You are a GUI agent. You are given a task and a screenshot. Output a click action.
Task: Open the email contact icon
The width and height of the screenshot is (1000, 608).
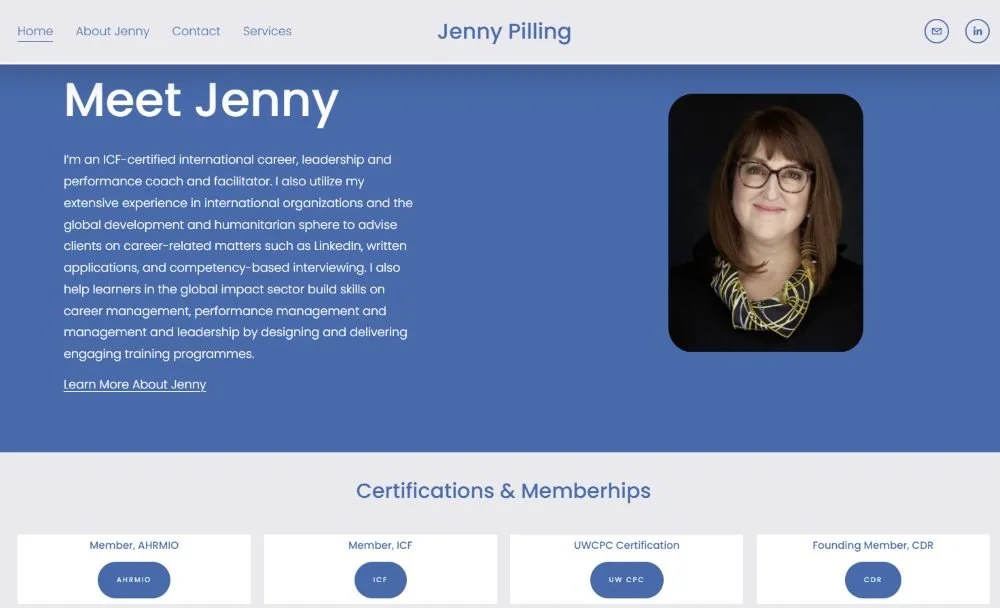coord(936,31)
